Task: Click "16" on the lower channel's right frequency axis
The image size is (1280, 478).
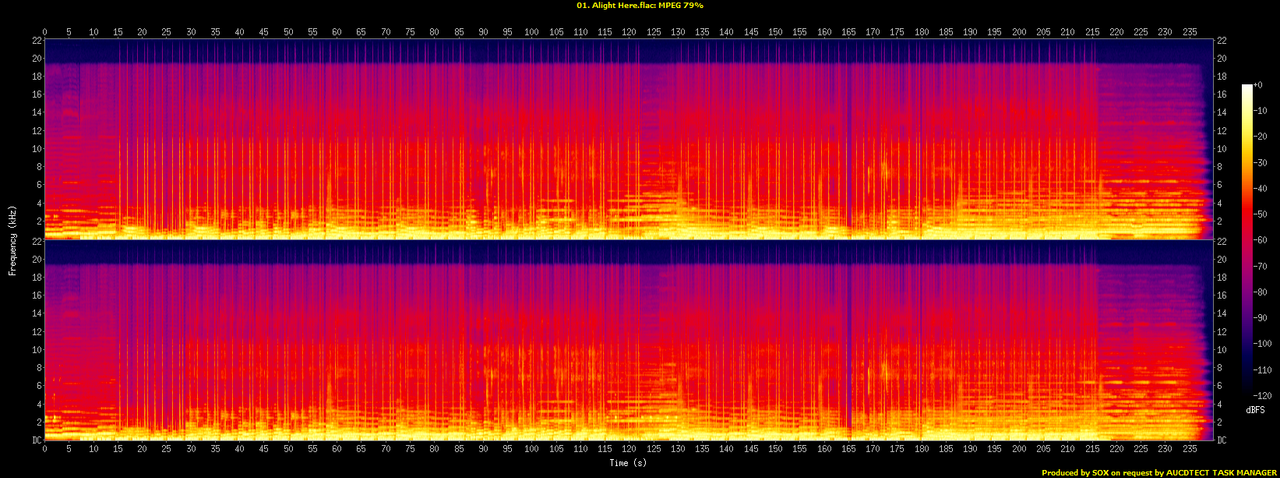Action: pos(1223,296)
